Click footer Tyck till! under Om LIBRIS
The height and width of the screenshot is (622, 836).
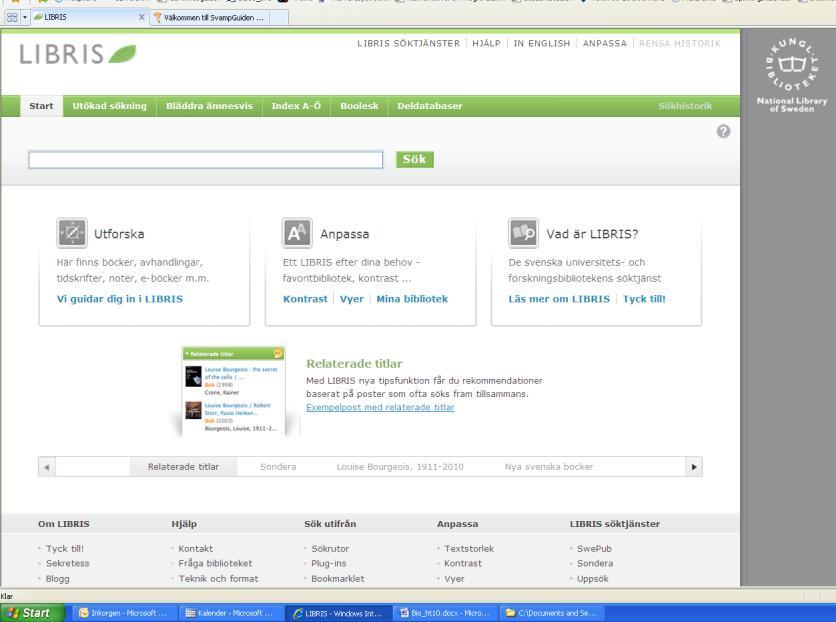[x=65, y=548]
